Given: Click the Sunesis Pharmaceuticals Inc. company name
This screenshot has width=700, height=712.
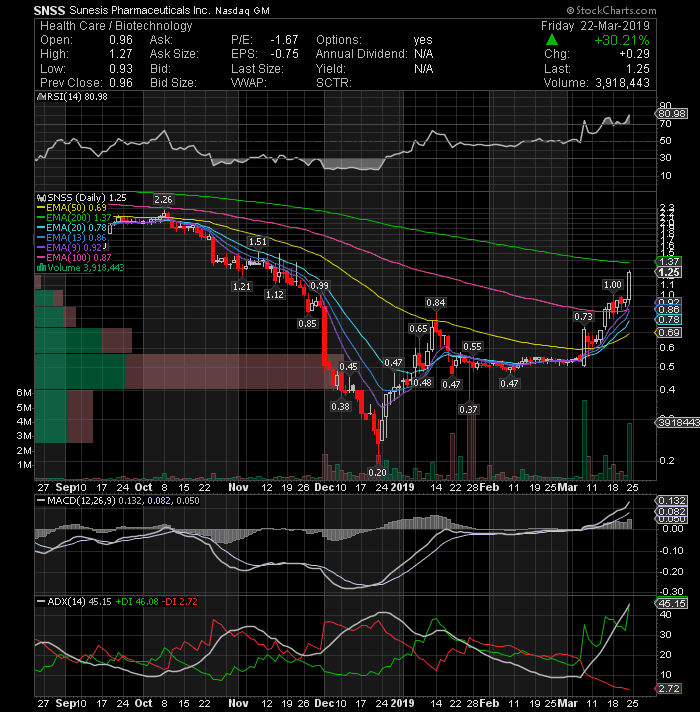Looking at the screenshot, I should tap(140, 10).
